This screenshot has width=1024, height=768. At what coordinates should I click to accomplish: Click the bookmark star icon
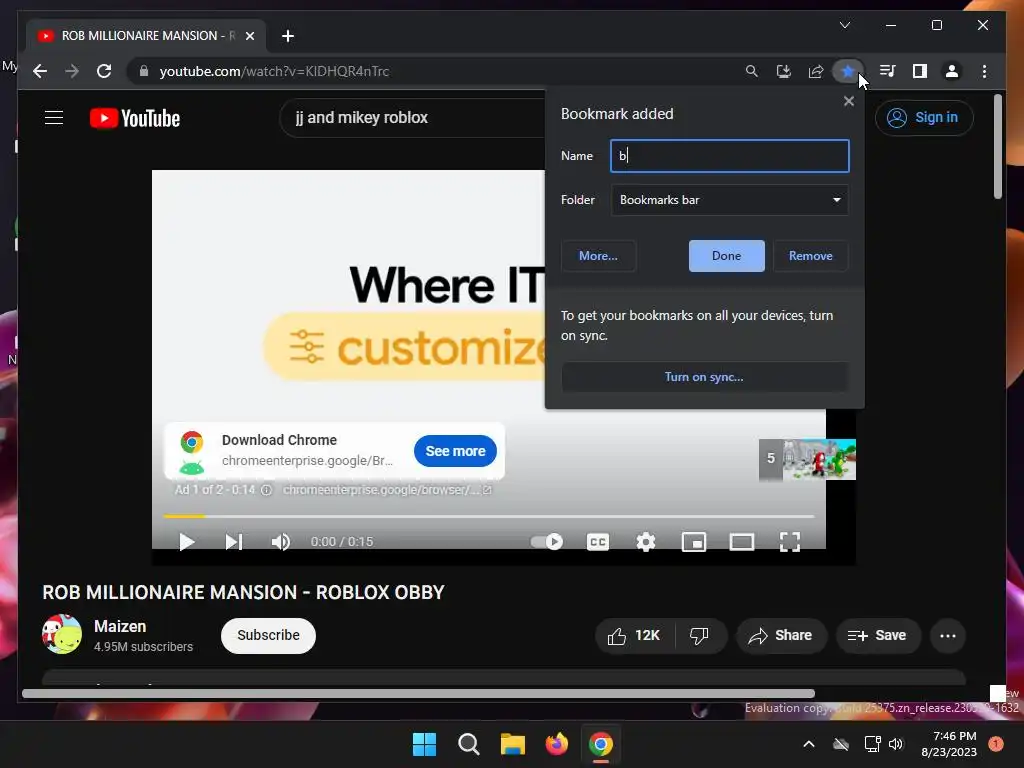848,71
